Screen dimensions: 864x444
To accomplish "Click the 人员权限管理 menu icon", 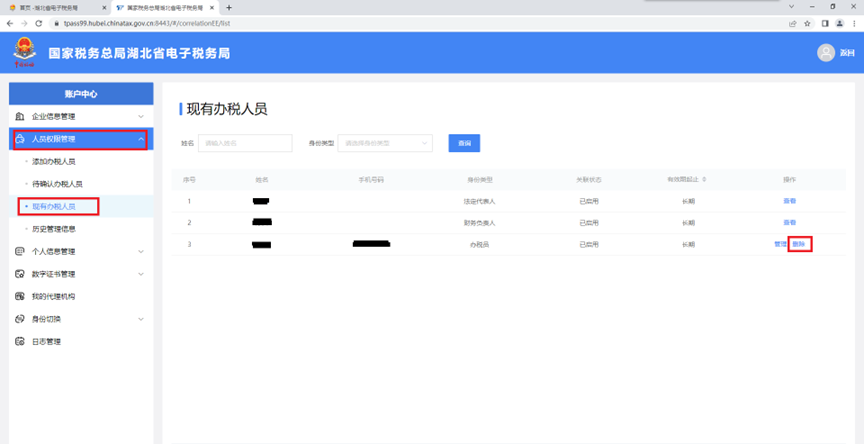I will tap(20, 139).
